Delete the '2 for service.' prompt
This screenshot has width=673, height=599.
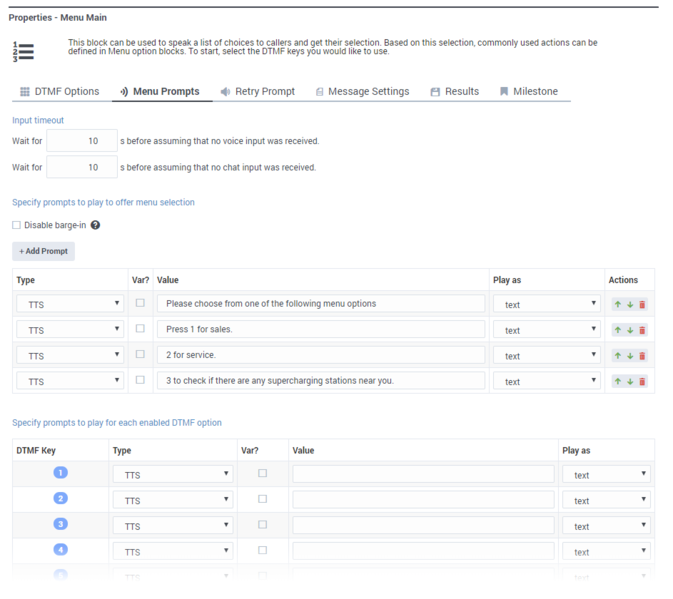642,356
